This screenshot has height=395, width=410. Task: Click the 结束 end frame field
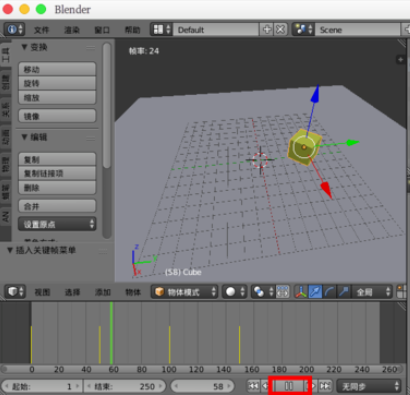tap(124, 386)
